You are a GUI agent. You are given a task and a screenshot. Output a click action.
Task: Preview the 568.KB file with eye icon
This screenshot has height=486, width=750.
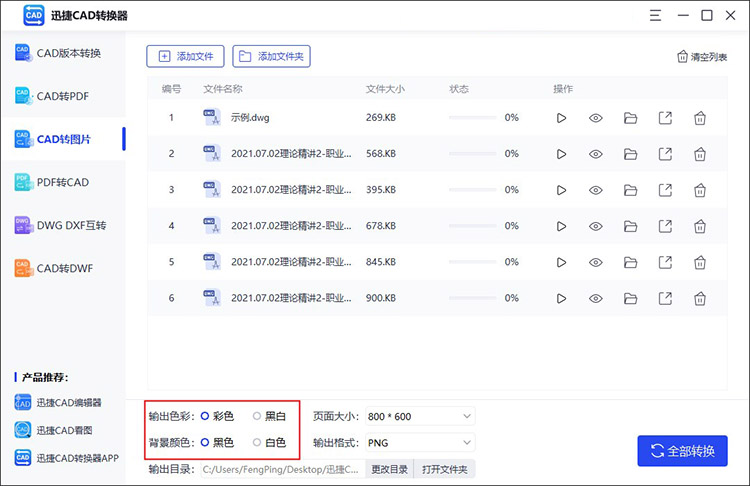[x=596, y=154]
